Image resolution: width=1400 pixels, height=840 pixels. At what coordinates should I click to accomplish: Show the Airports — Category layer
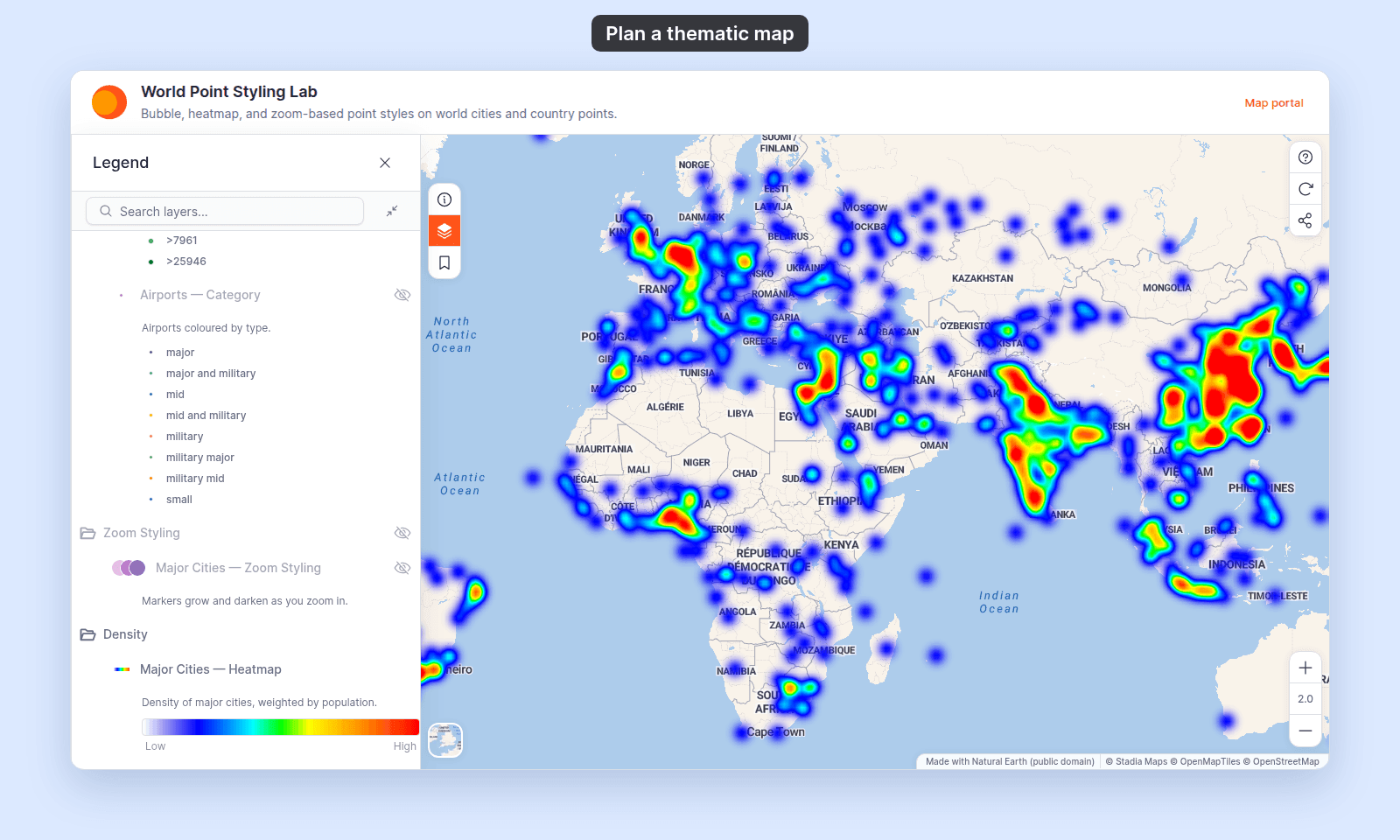click(402, 295)
